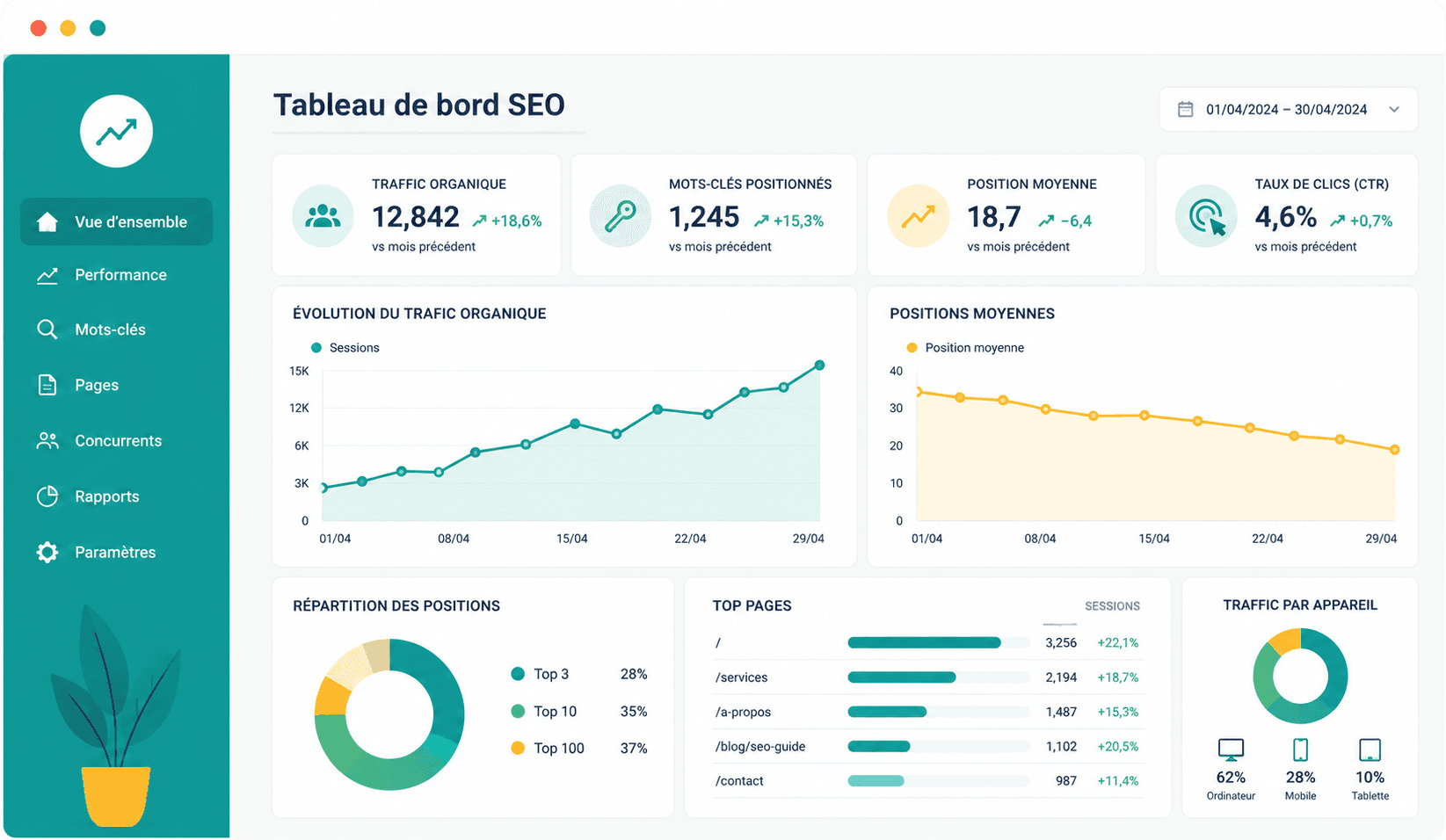Click the last data point on positions chart
This screenshot has height=840, width=1446.
click(1394, 450)
